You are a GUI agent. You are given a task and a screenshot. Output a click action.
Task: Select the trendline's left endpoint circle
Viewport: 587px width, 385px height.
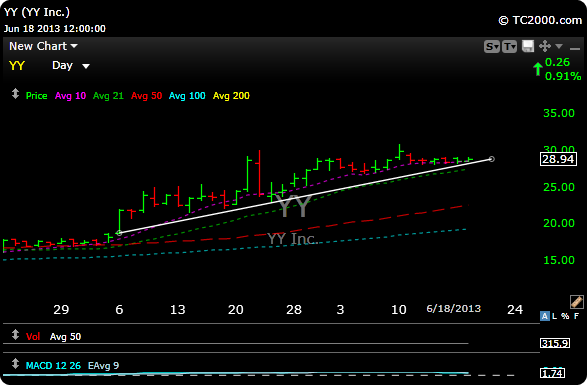(119, 233)
